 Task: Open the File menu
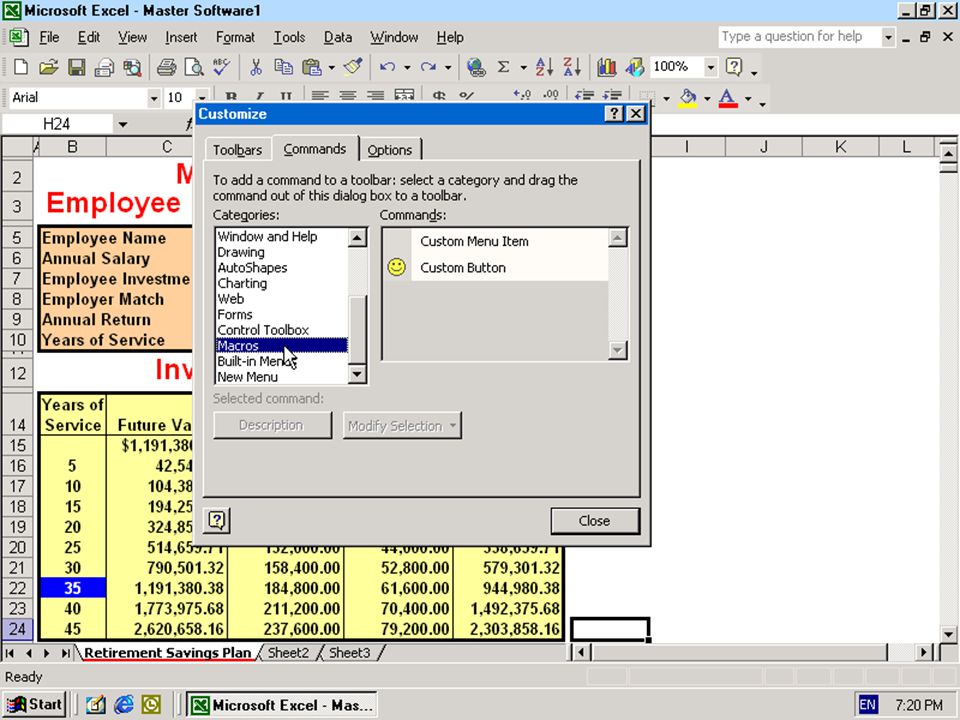(x=49, y=37)
